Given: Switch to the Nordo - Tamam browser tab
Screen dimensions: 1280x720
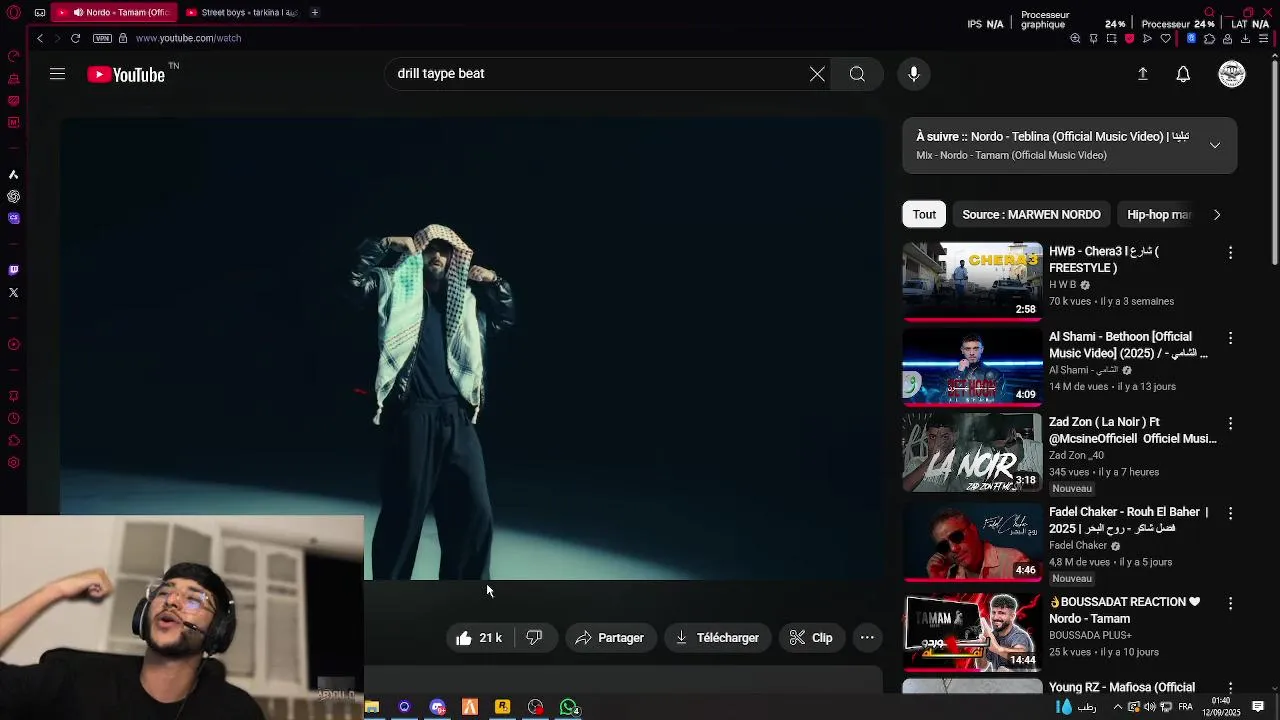Looking at the screenshot, I should [x=114, y=13].
